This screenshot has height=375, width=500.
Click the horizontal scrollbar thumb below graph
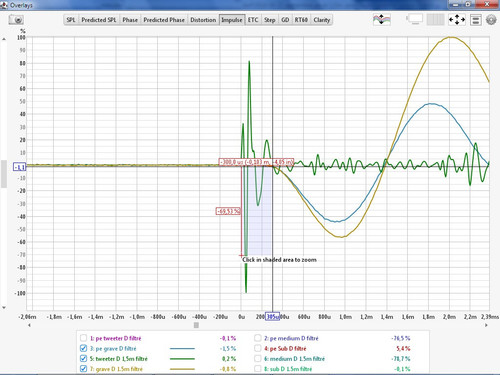(x=196, y=325)
